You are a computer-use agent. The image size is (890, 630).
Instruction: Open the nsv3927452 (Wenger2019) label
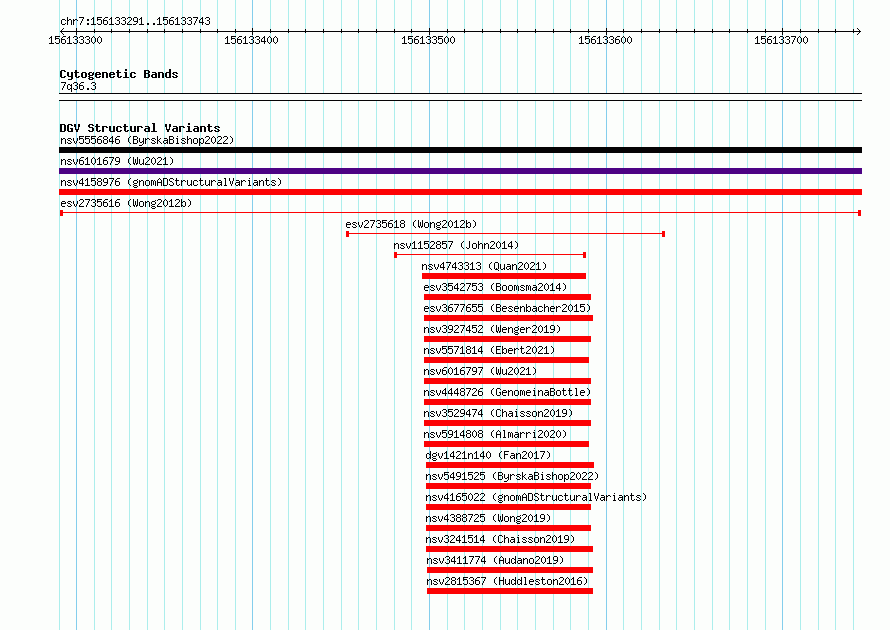[492, 329]
